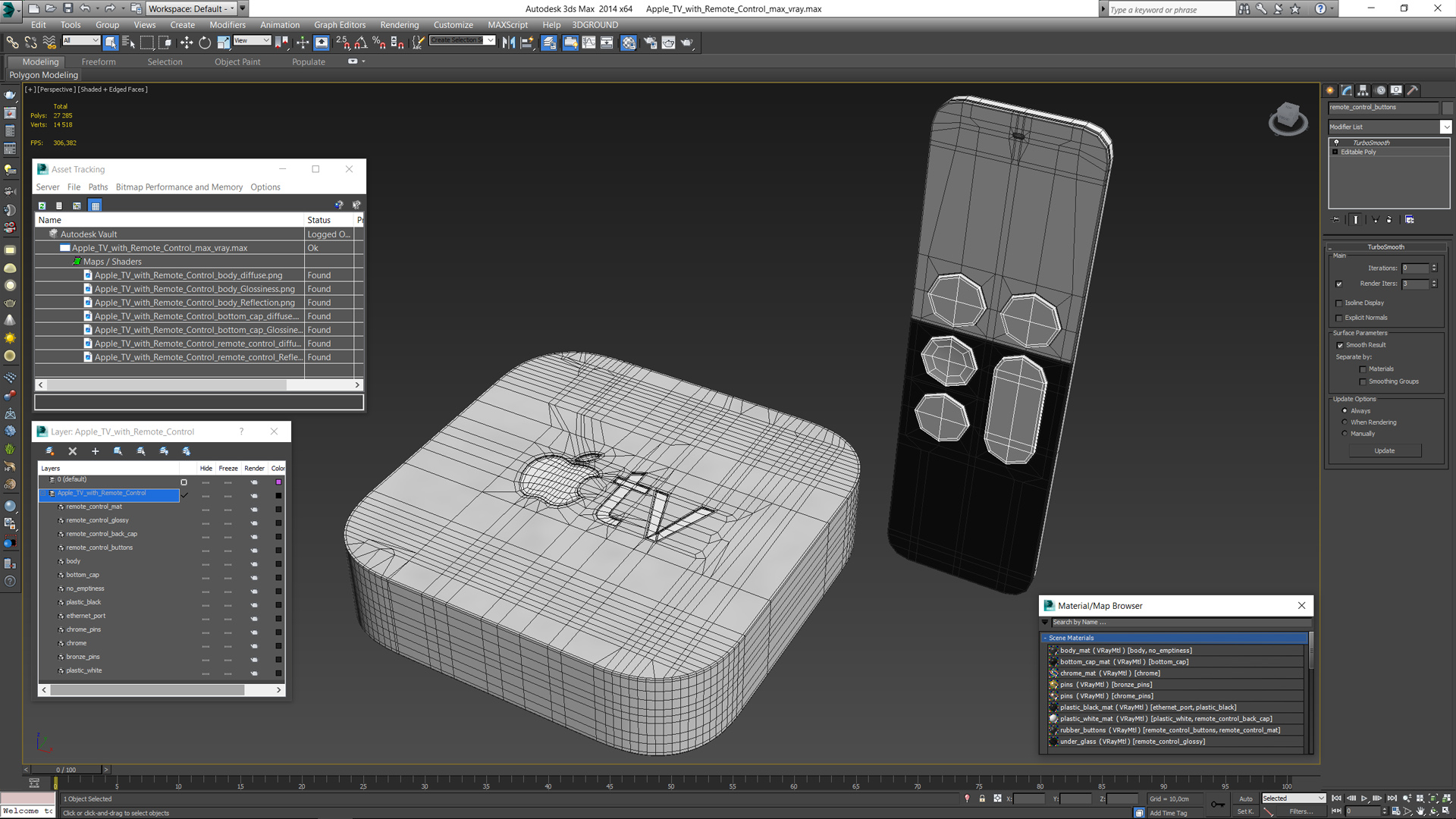The image size is (1456, 819).
Task: Open the Modifiers menu
Action: 227,25
